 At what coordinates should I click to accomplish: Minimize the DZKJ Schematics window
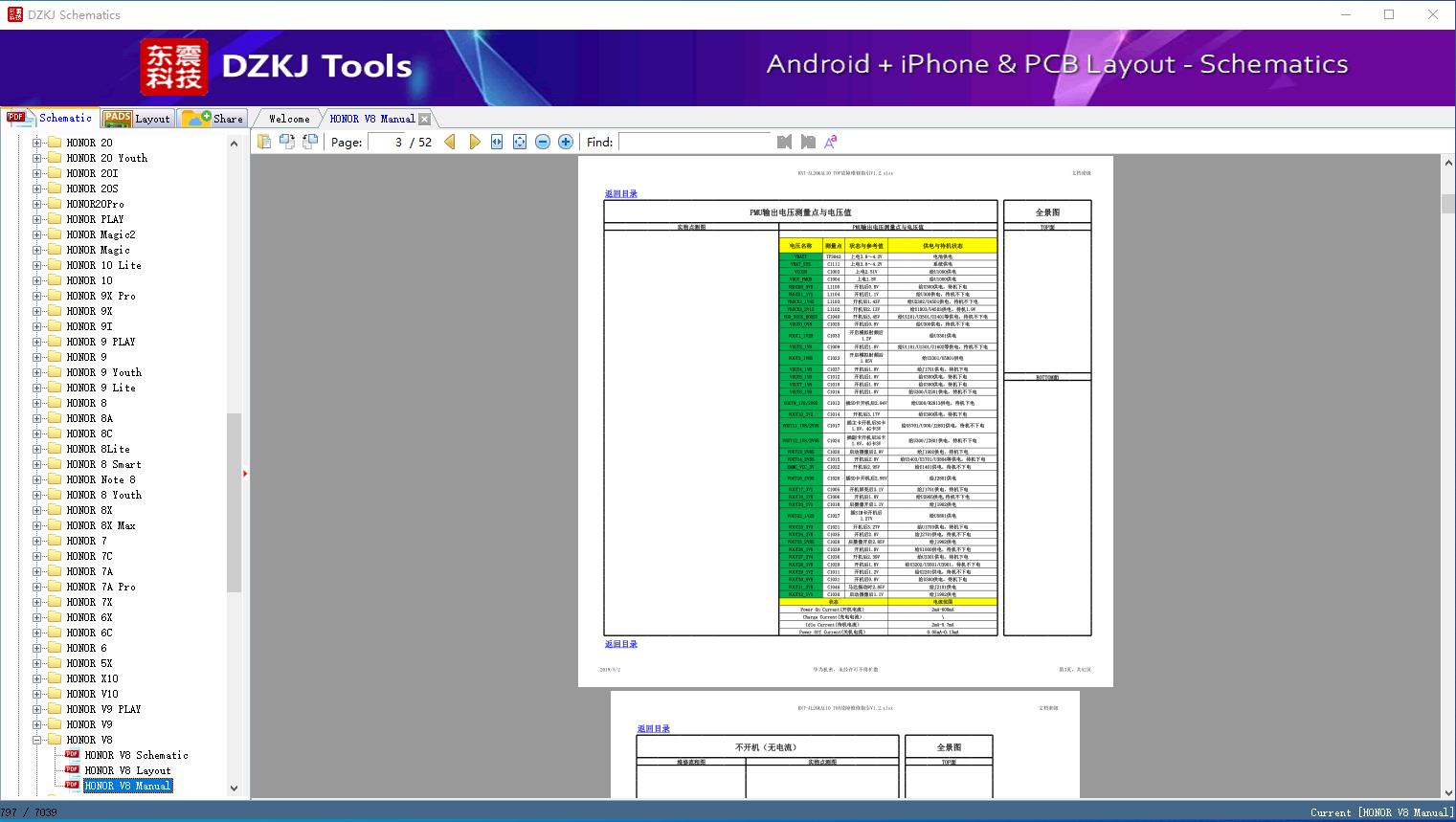click(1346, 14)
